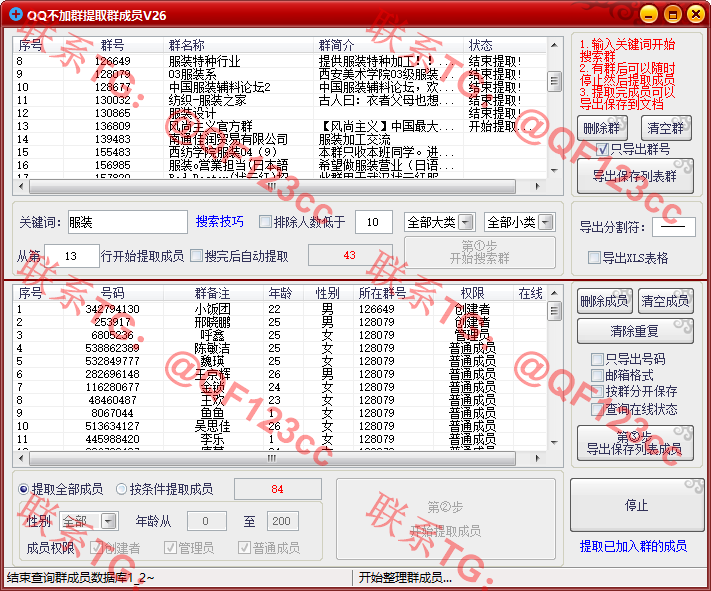
Task: Maximize the QQ extractor window
Action: point(672,14)
